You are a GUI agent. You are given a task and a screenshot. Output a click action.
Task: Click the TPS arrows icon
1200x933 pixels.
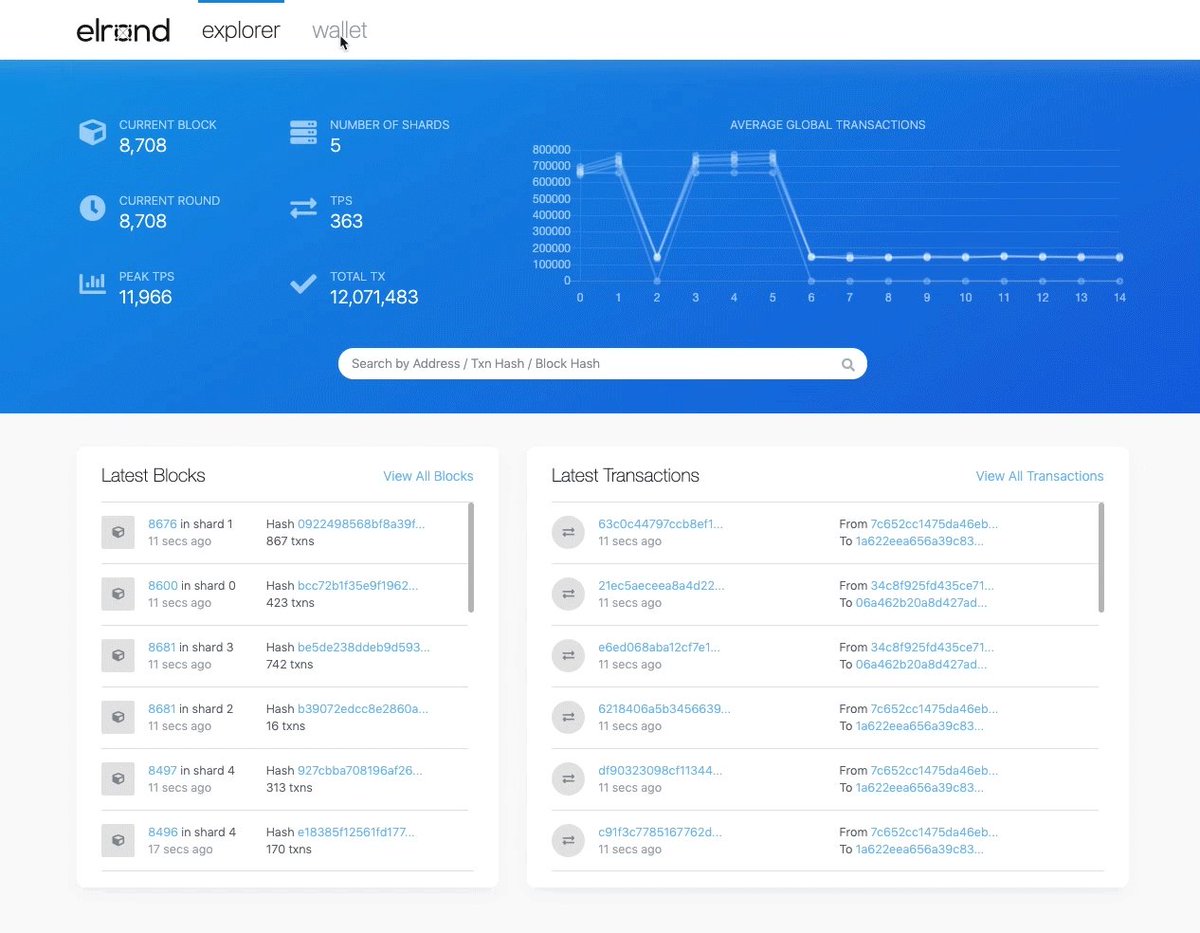click(x=303, y=208)
